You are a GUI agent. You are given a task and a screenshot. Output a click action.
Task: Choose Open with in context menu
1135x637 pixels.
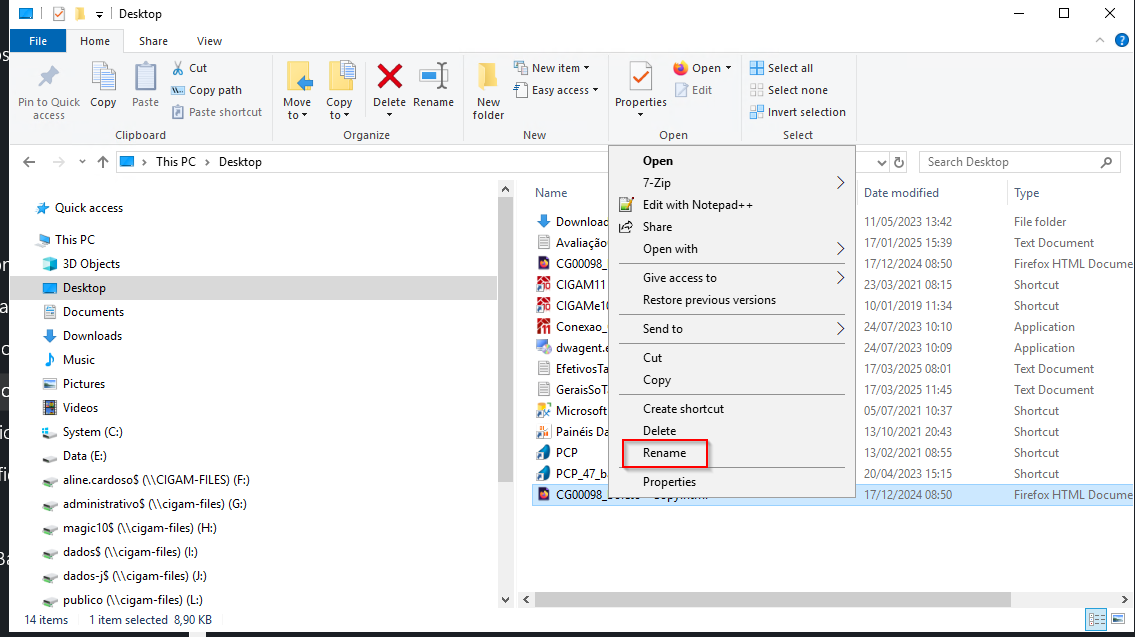pos(732,249)
